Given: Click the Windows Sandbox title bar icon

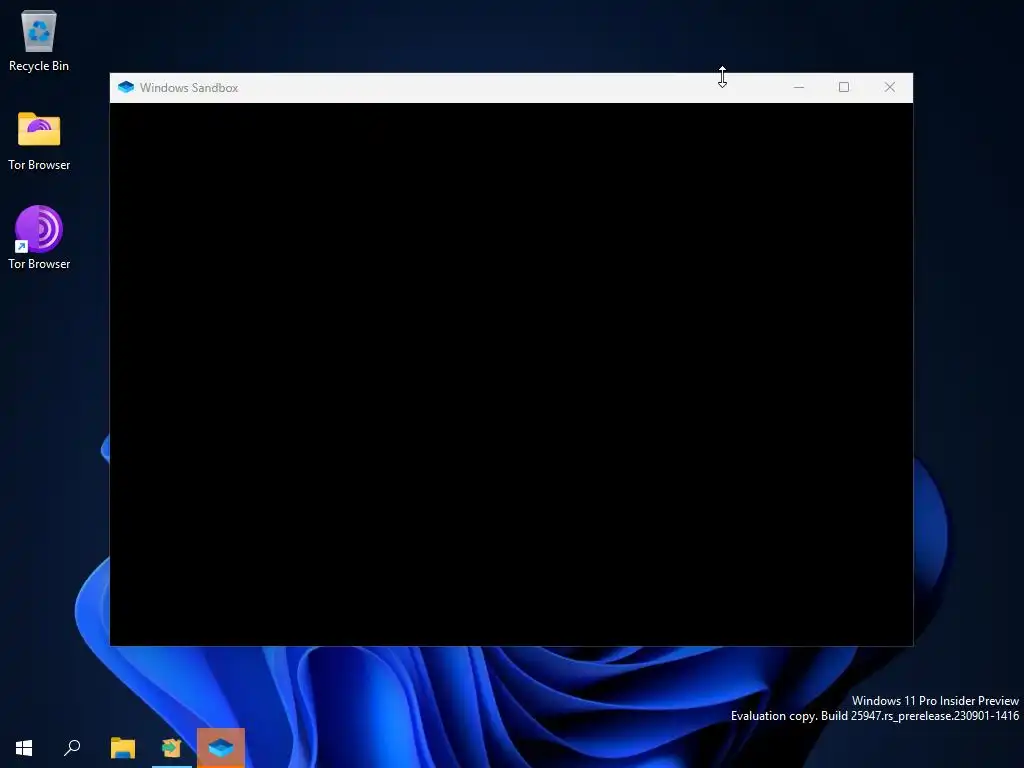Looking at the screenshot, I should (126, 88).
